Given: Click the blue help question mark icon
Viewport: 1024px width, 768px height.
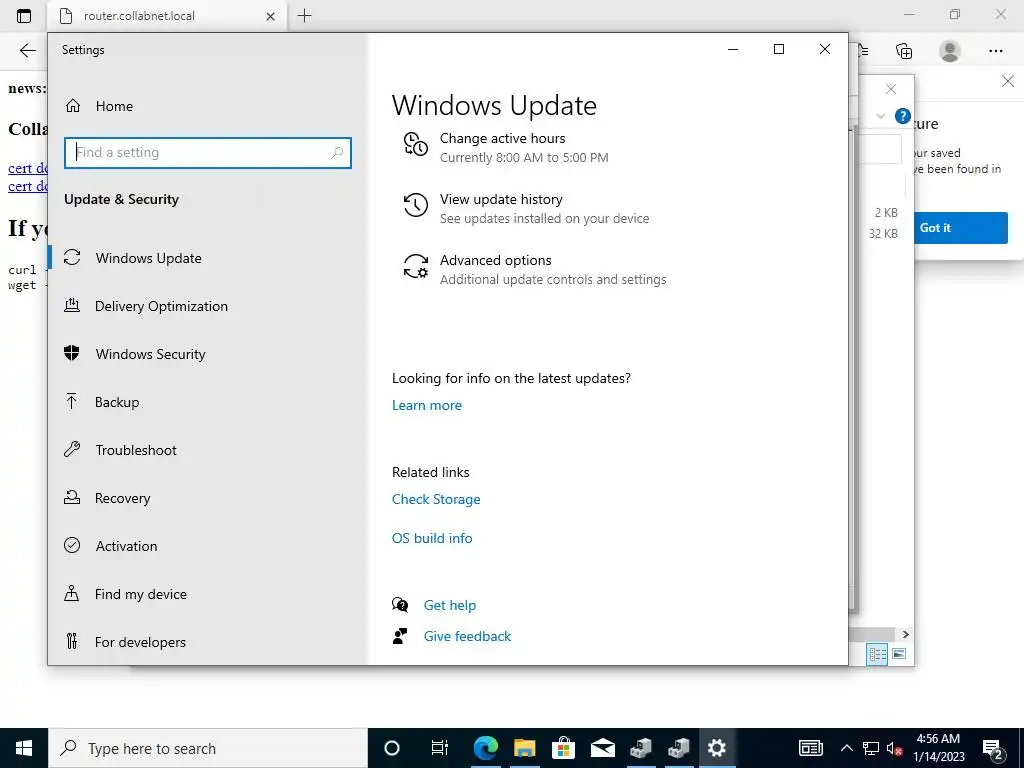Looking at the screenshot, I should 903,116.
